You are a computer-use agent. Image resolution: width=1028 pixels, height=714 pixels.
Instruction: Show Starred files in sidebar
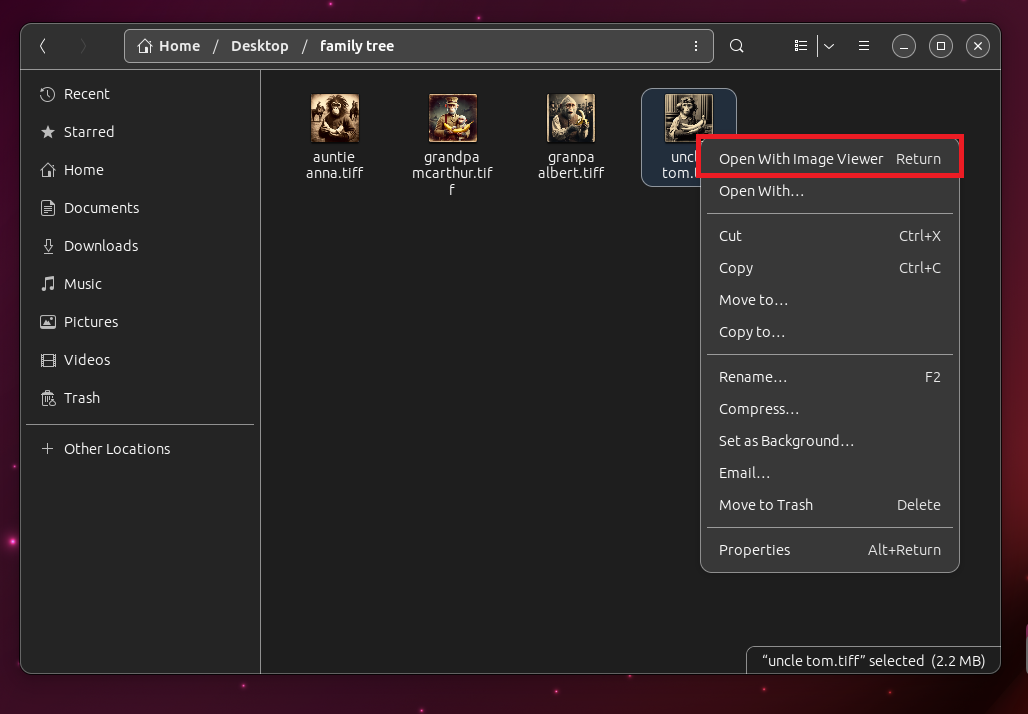click(88, 131)
